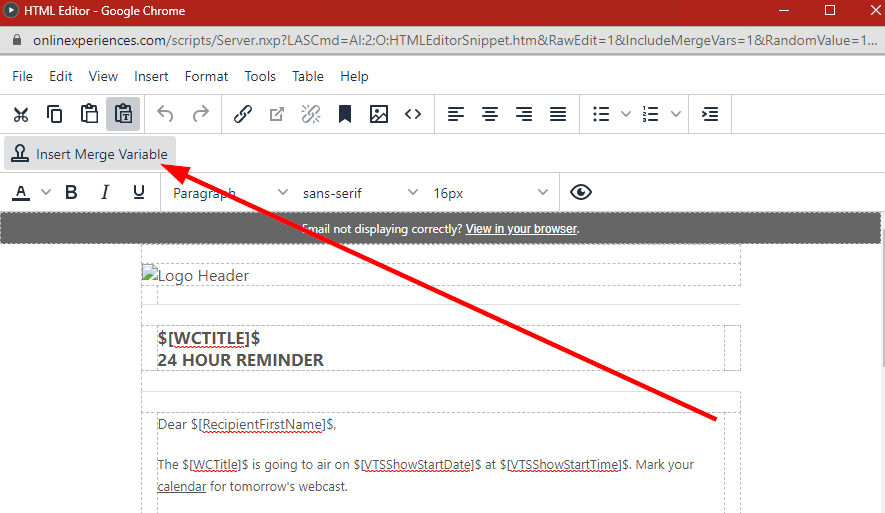Open the Tools menu
The width and height of the screenshot is (885, 513).
click(260, 76)
